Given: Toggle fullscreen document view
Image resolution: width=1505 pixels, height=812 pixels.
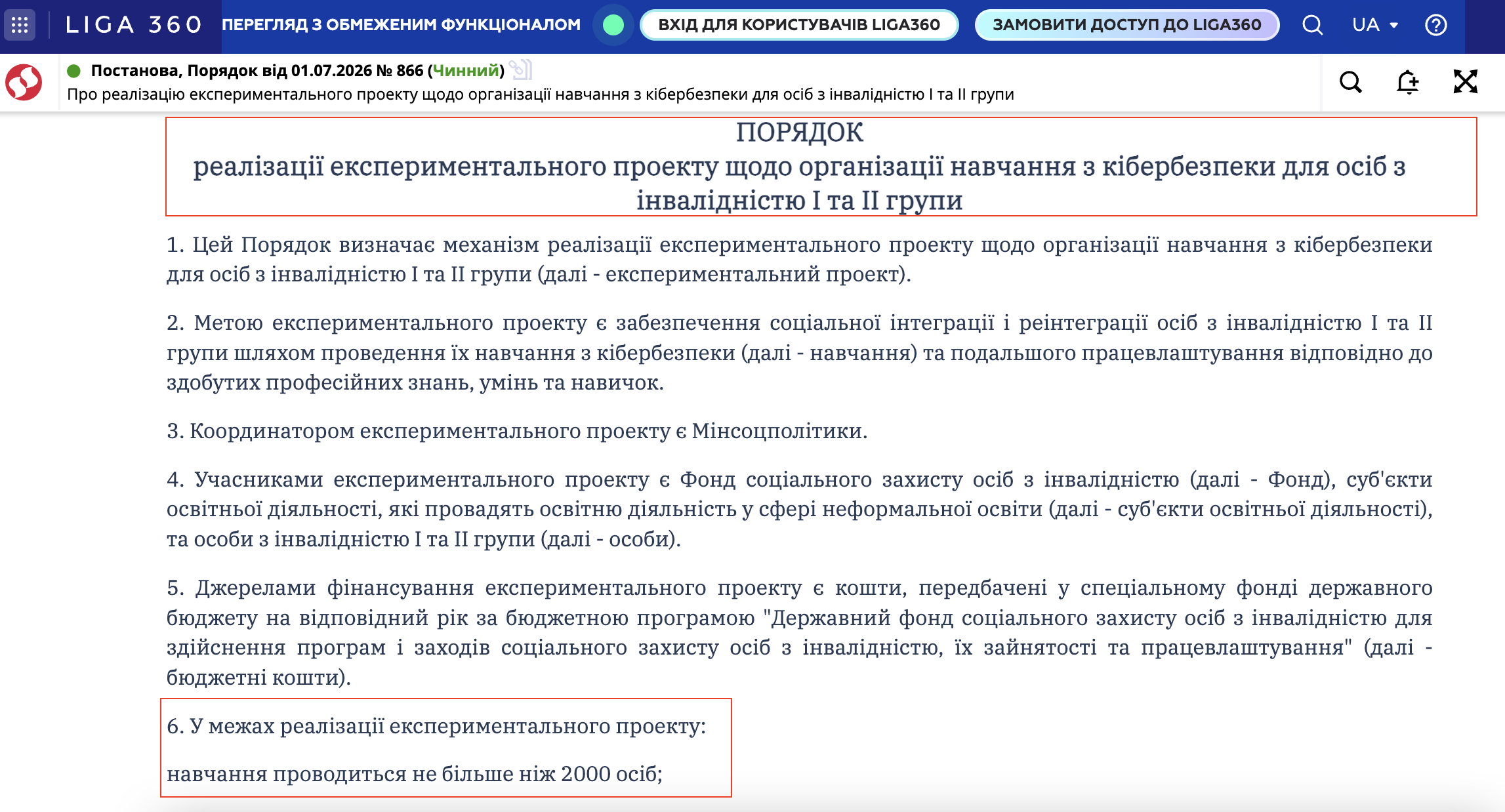Looking at the screenshot, I should [1466, 82].
